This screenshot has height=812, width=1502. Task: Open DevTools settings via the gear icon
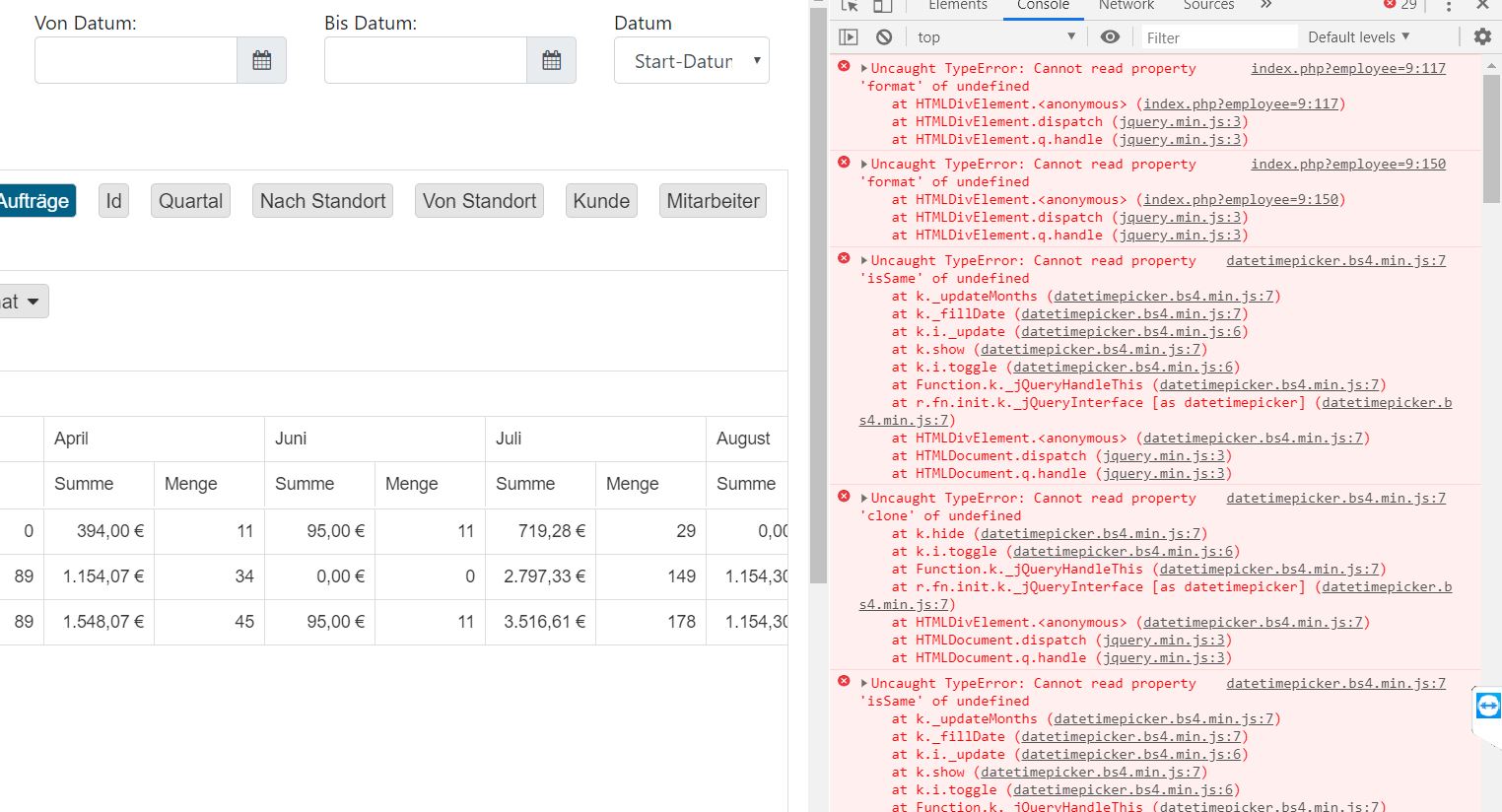(x=1481, y=36)
